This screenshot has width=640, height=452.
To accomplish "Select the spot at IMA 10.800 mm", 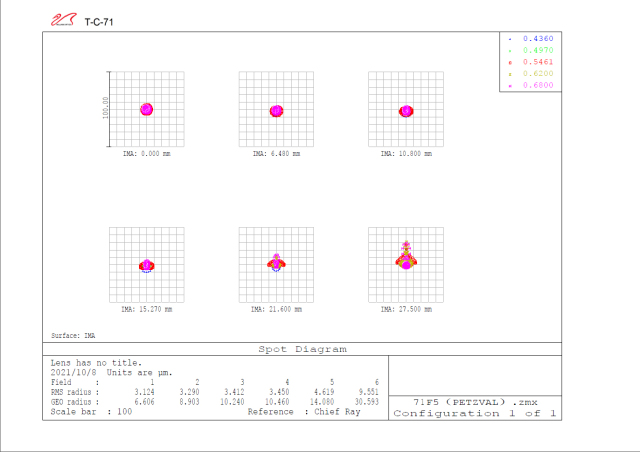I will click(406, 110).
